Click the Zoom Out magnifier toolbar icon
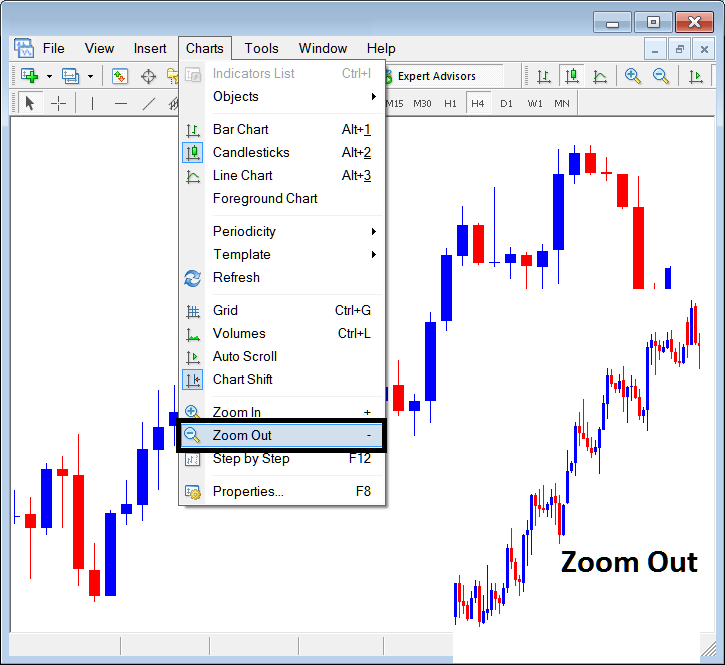This screenshot has height=665, width=725. point(661,76)
